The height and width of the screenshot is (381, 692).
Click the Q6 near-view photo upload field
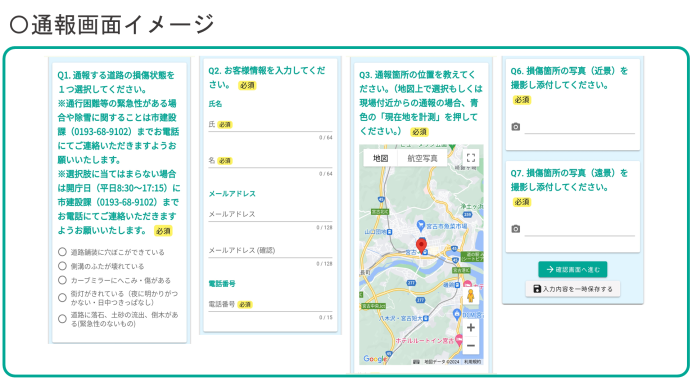click(x=579, y=127)
